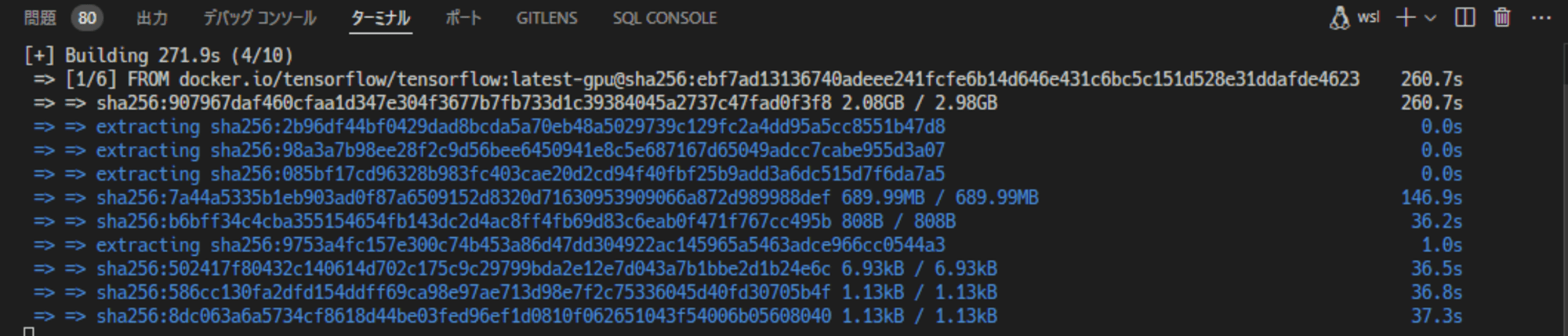
Task: Click the wsl Linux penguin icon
Action: [1339, 17]
